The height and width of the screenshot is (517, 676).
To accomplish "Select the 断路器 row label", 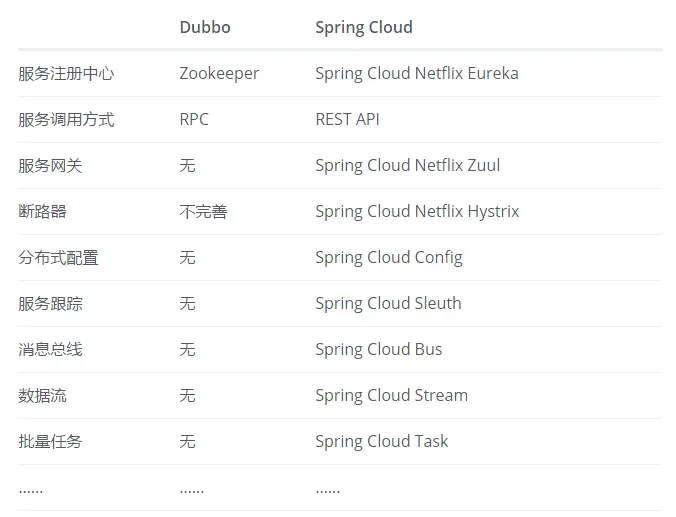I will [42, 212].
